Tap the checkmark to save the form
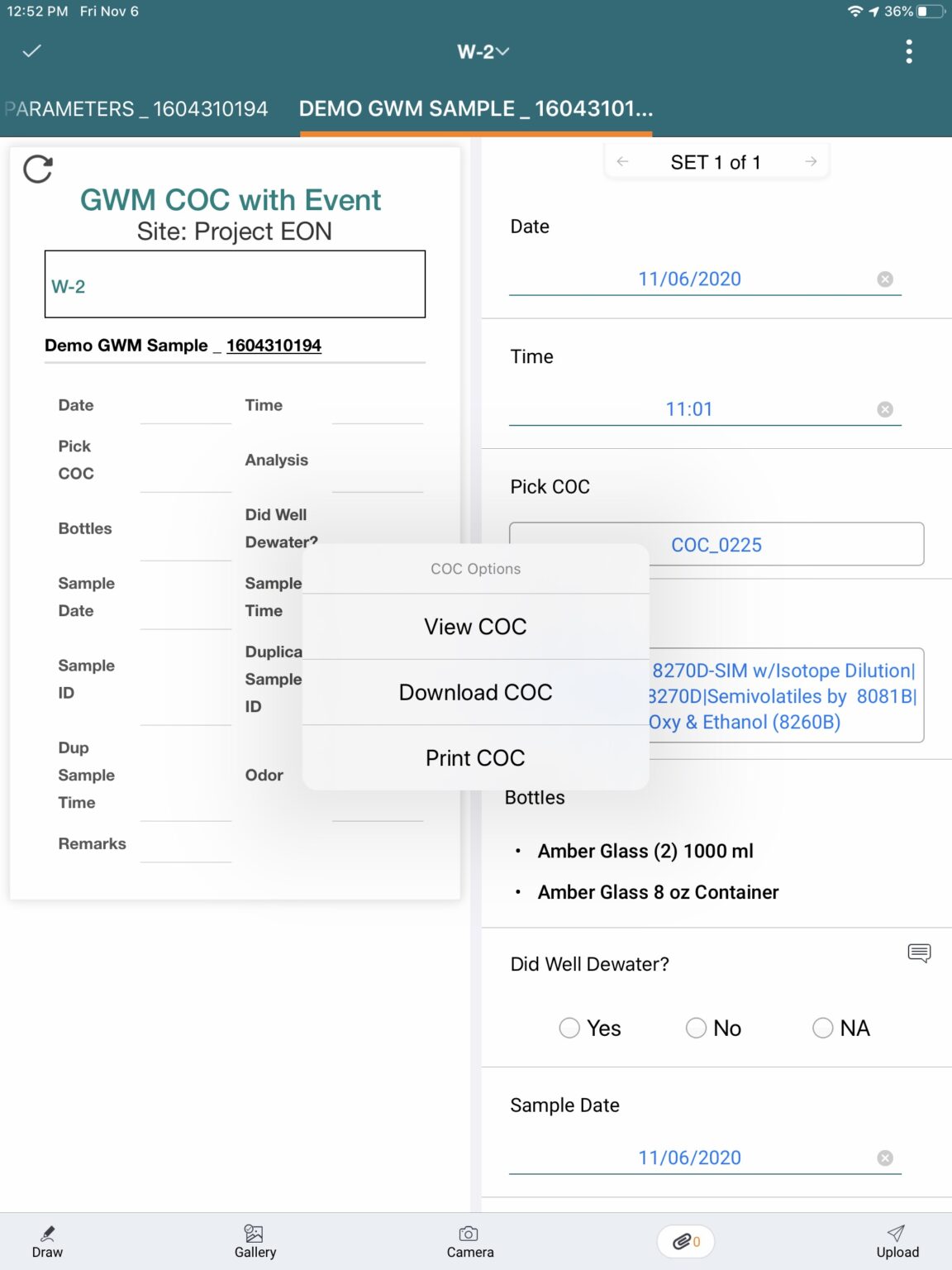The image size is (952, 1270). pyautogui.click(x=31, y=51)
